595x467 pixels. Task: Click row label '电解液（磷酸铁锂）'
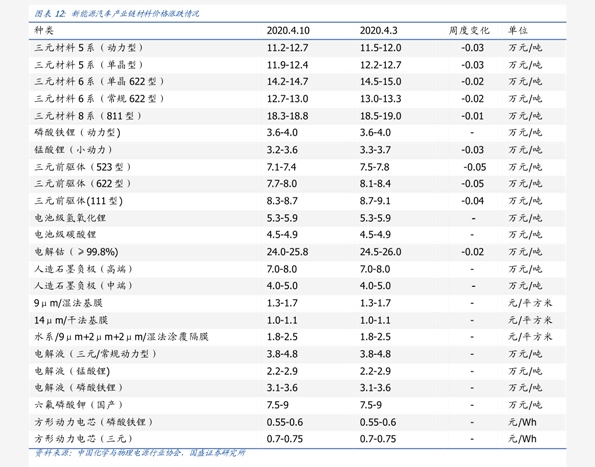click(x=79, y=388)
